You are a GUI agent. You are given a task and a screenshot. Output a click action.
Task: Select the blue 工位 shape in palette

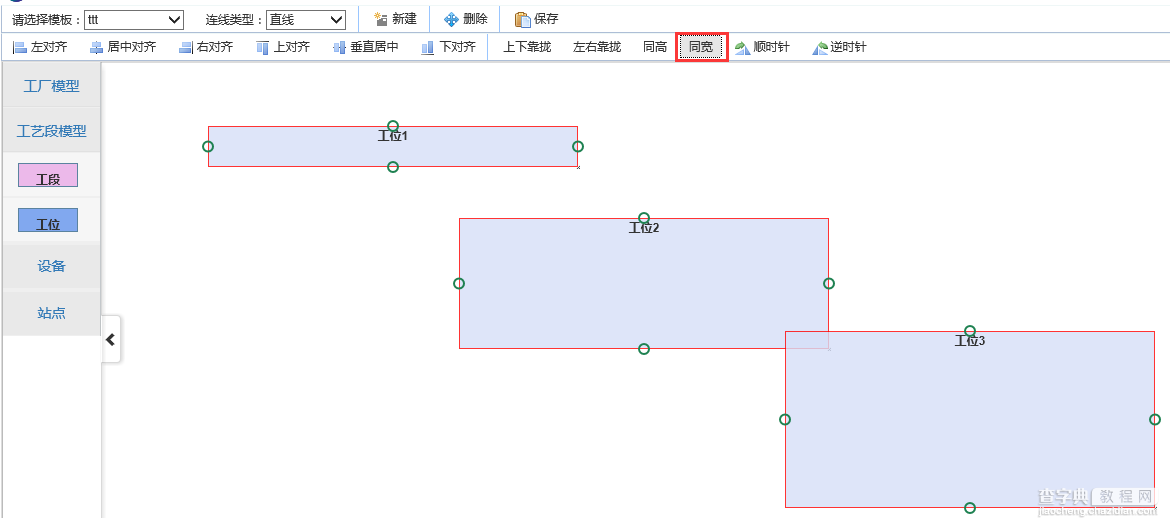48,220
